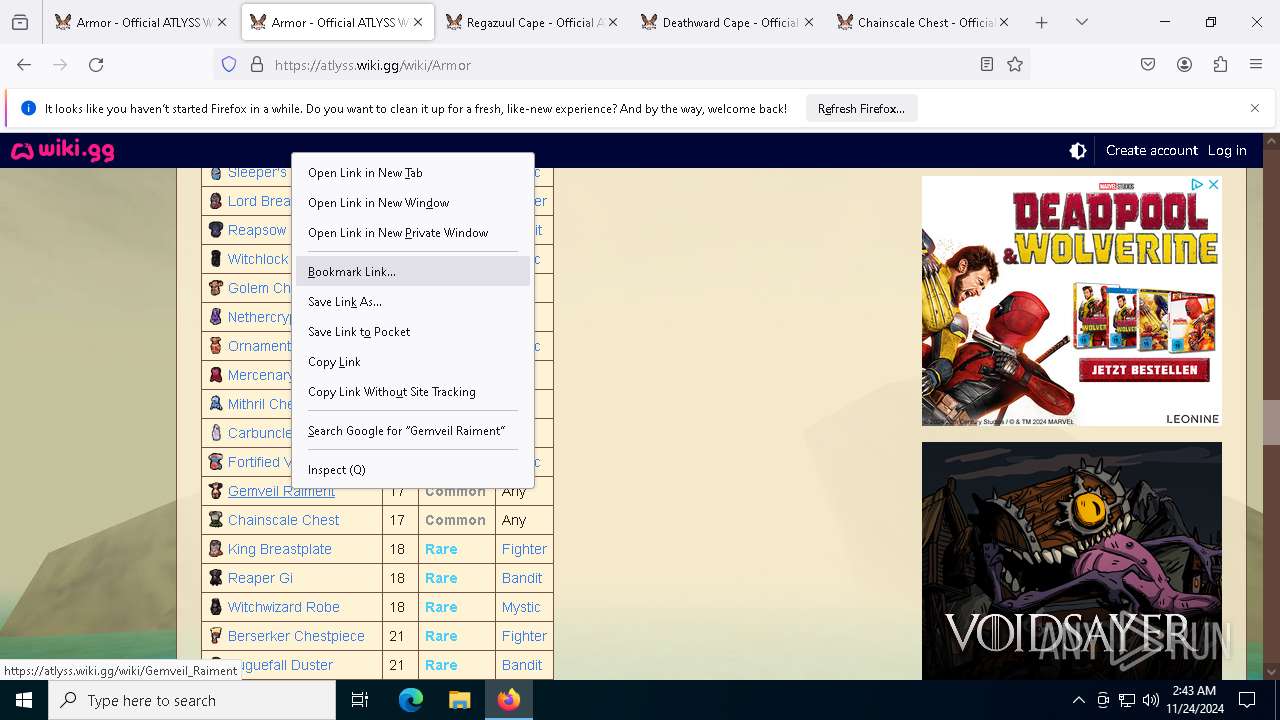Viewport: 1280px width, 720px height.
Task: Choose Inspect (Q) from context menu
Action: [413, 470]
